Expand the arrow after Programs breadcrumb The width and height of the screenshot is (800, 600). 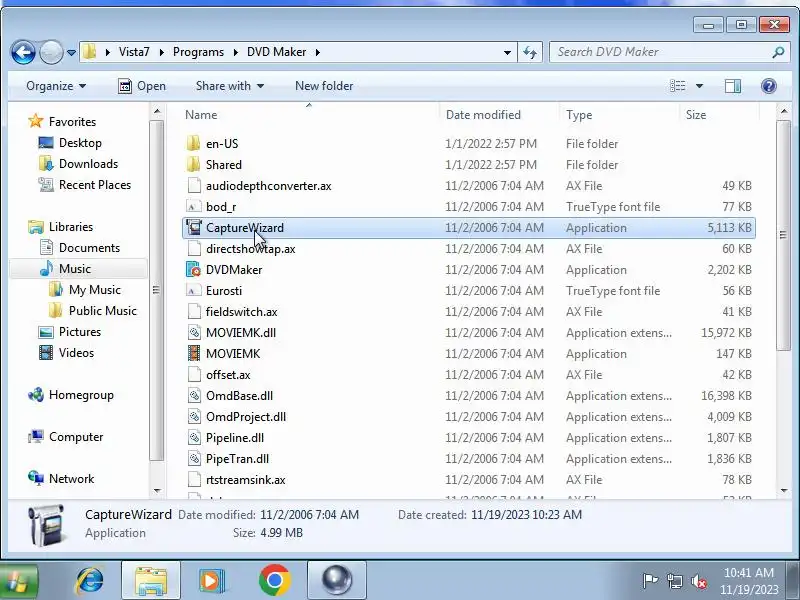point(236,52)
